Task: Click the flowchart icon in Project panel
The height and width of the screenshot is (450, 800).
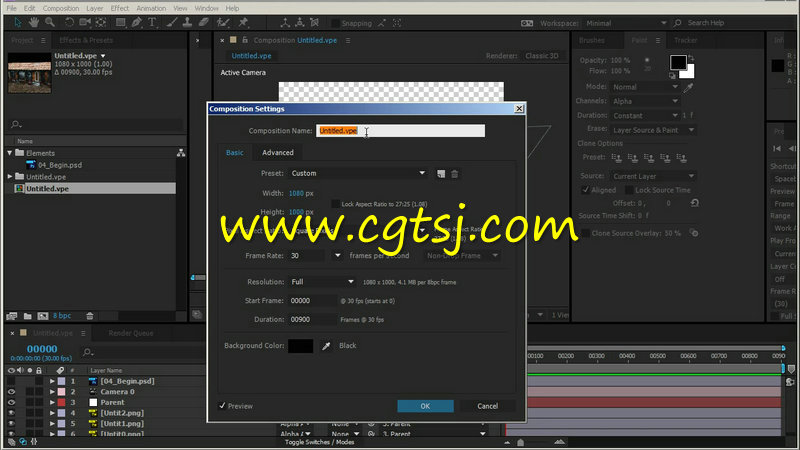Action: click(181, 153)
